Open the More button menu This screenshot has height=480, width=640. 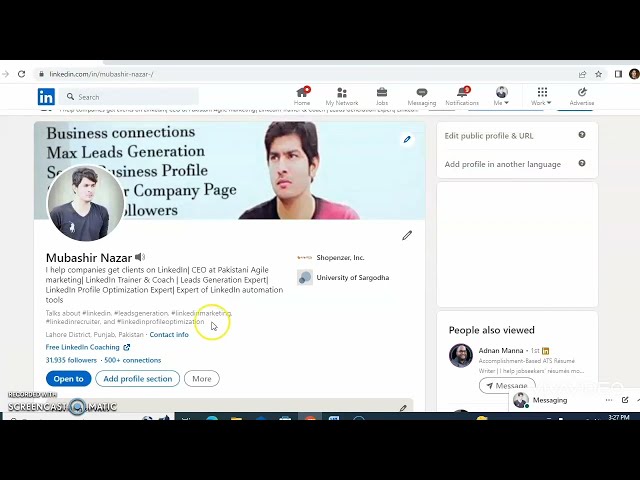click(x=202, y=379)
